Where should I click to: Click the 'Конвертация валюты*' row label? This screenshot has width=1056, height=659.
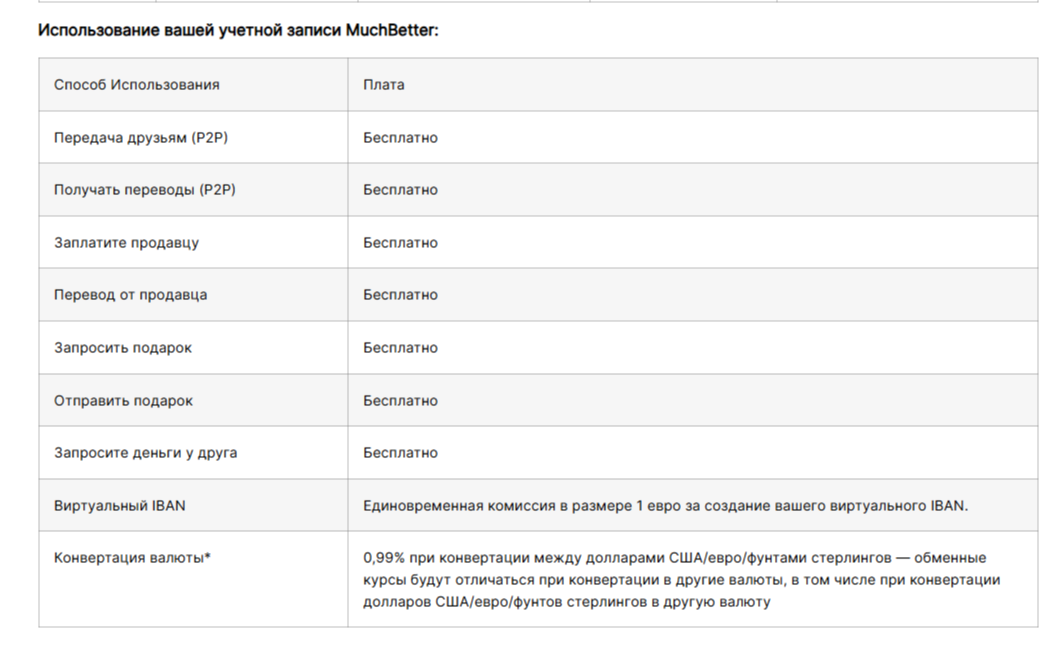click(x=132, y=557)
